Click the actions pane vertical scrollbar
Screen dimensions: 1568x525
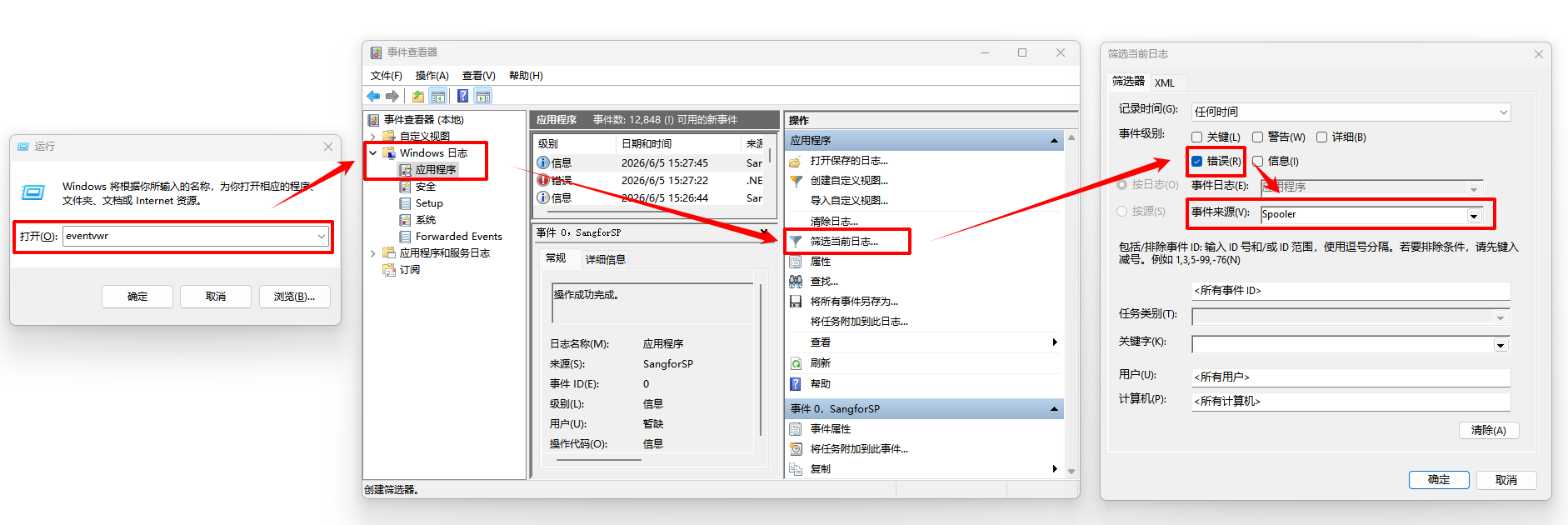point(1071,304)
